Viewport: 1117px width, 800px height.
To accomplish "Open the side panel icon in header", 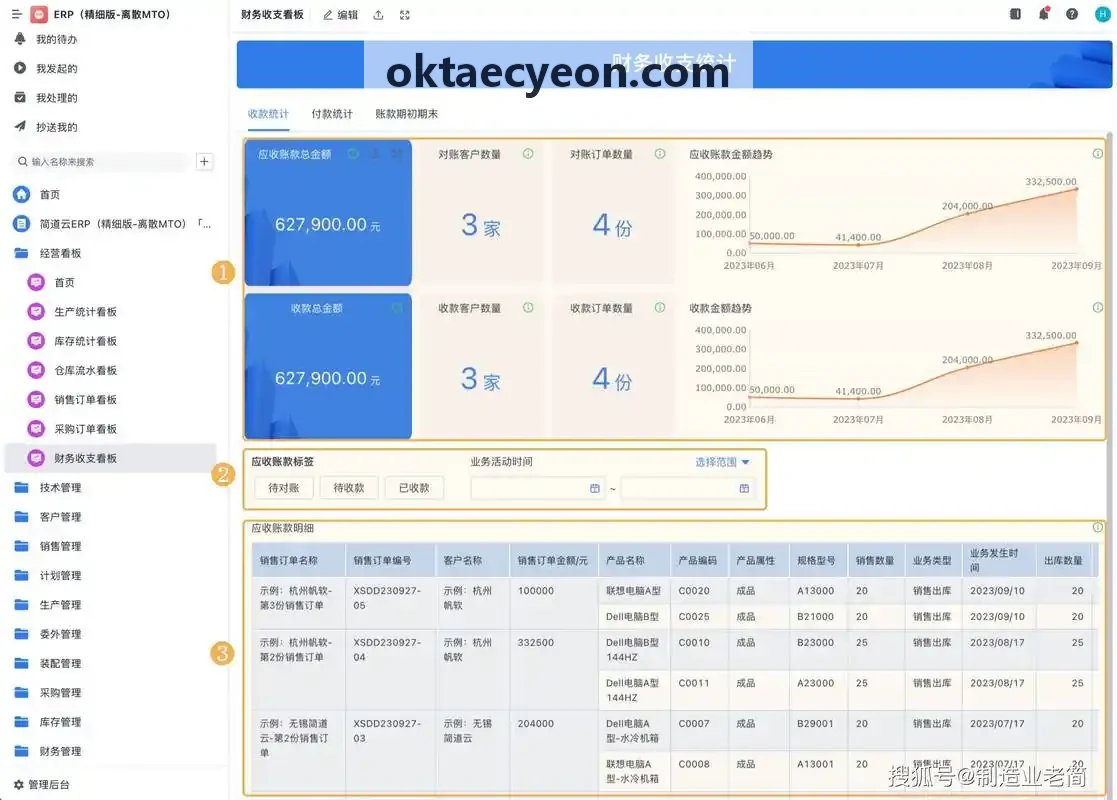I will (1015, 14).
